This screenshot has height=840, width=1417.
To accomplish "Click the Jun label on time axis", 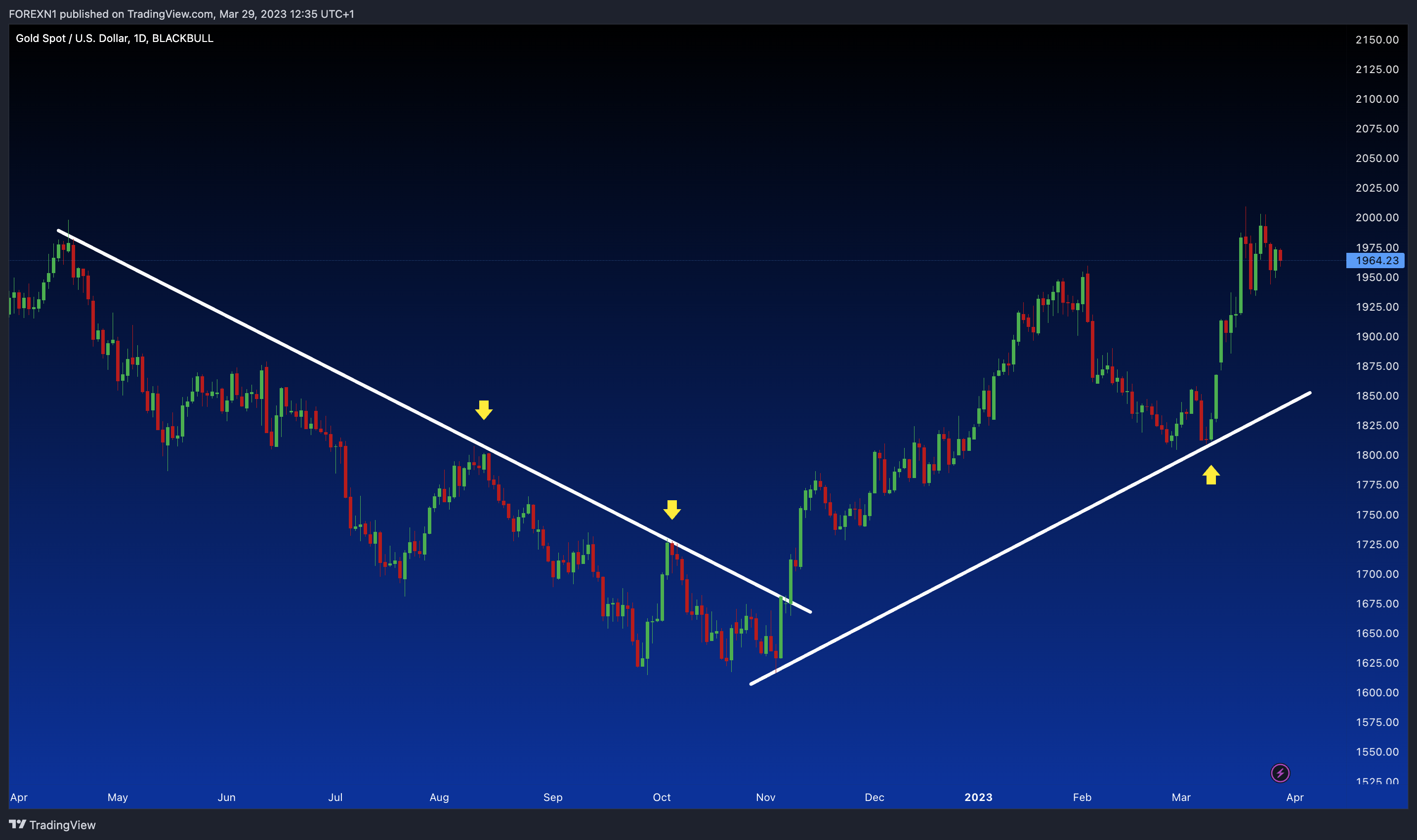I will click(227, 797).
